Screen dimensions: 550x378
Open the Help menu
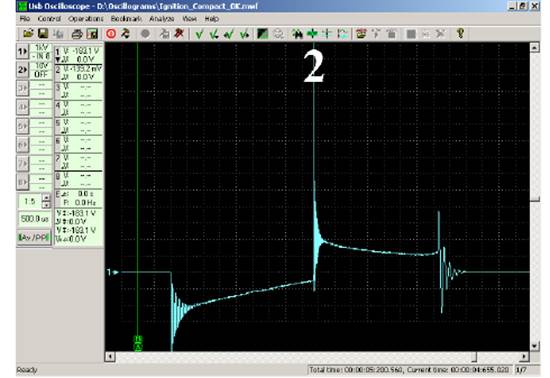tap(212, 19)
